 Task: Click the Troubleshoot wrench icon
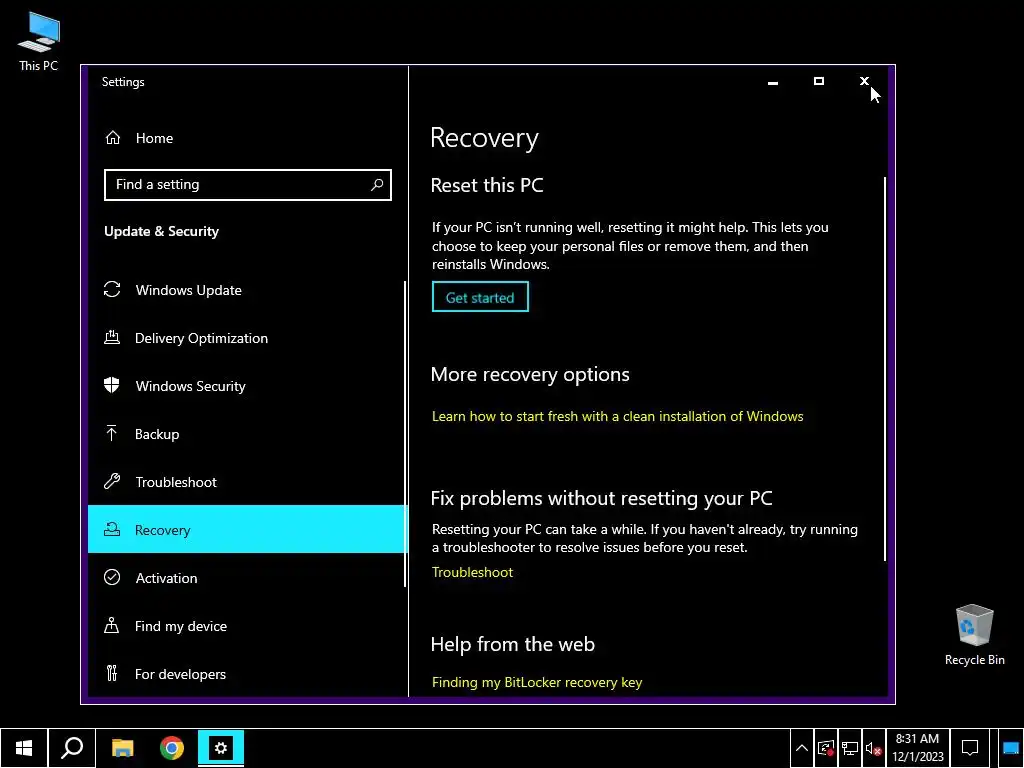(112, 481)
